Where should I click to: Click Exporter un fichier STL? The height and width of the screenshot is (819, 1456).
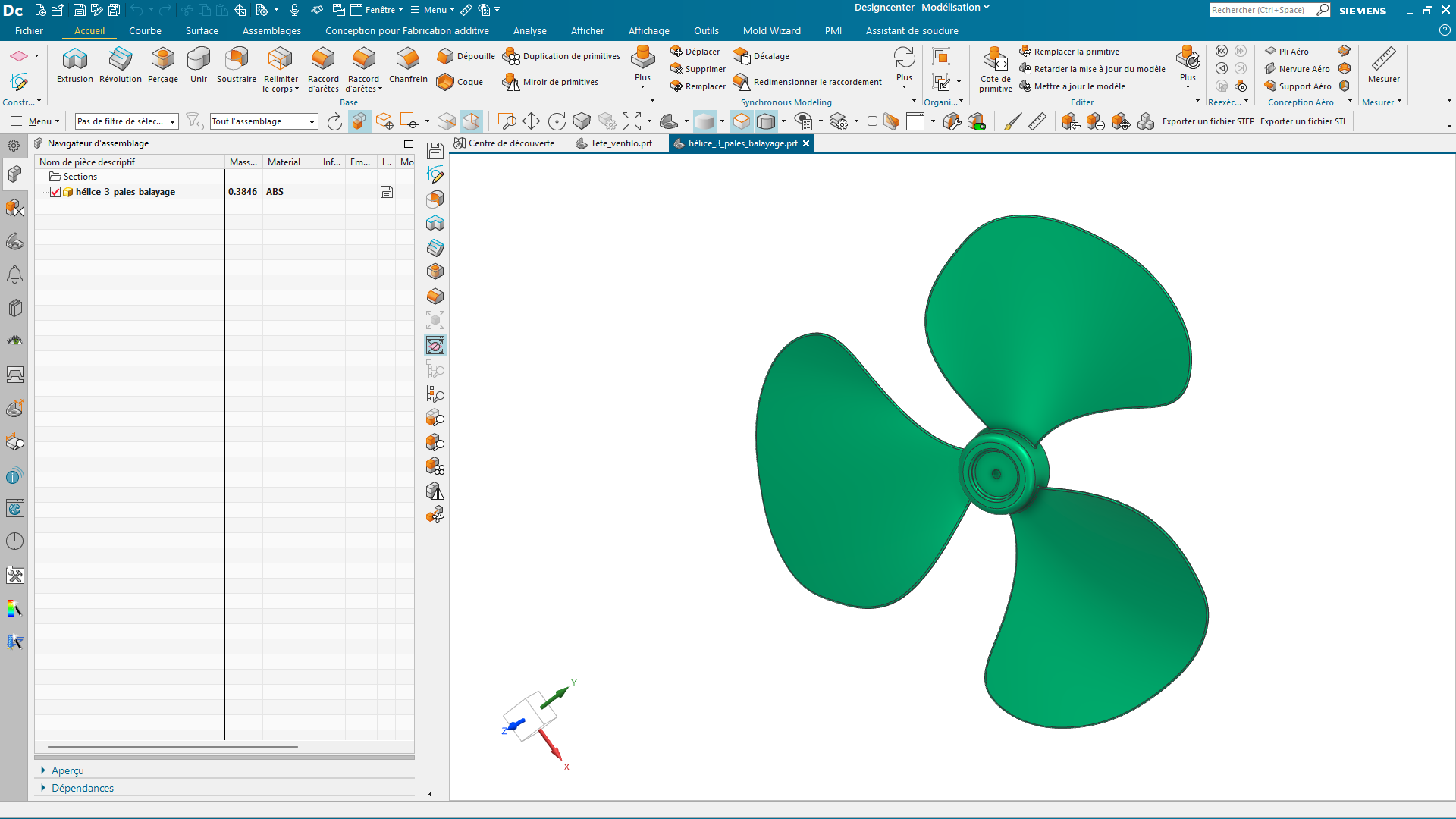tap(1304, 121)
